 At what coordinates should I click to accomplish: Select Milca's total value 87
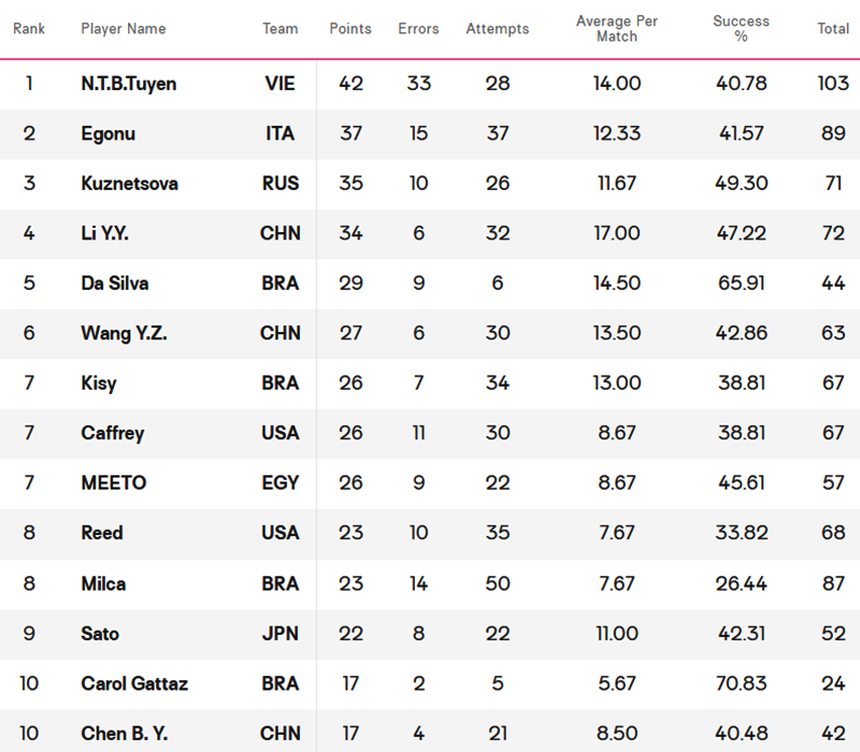click(833, 584)
